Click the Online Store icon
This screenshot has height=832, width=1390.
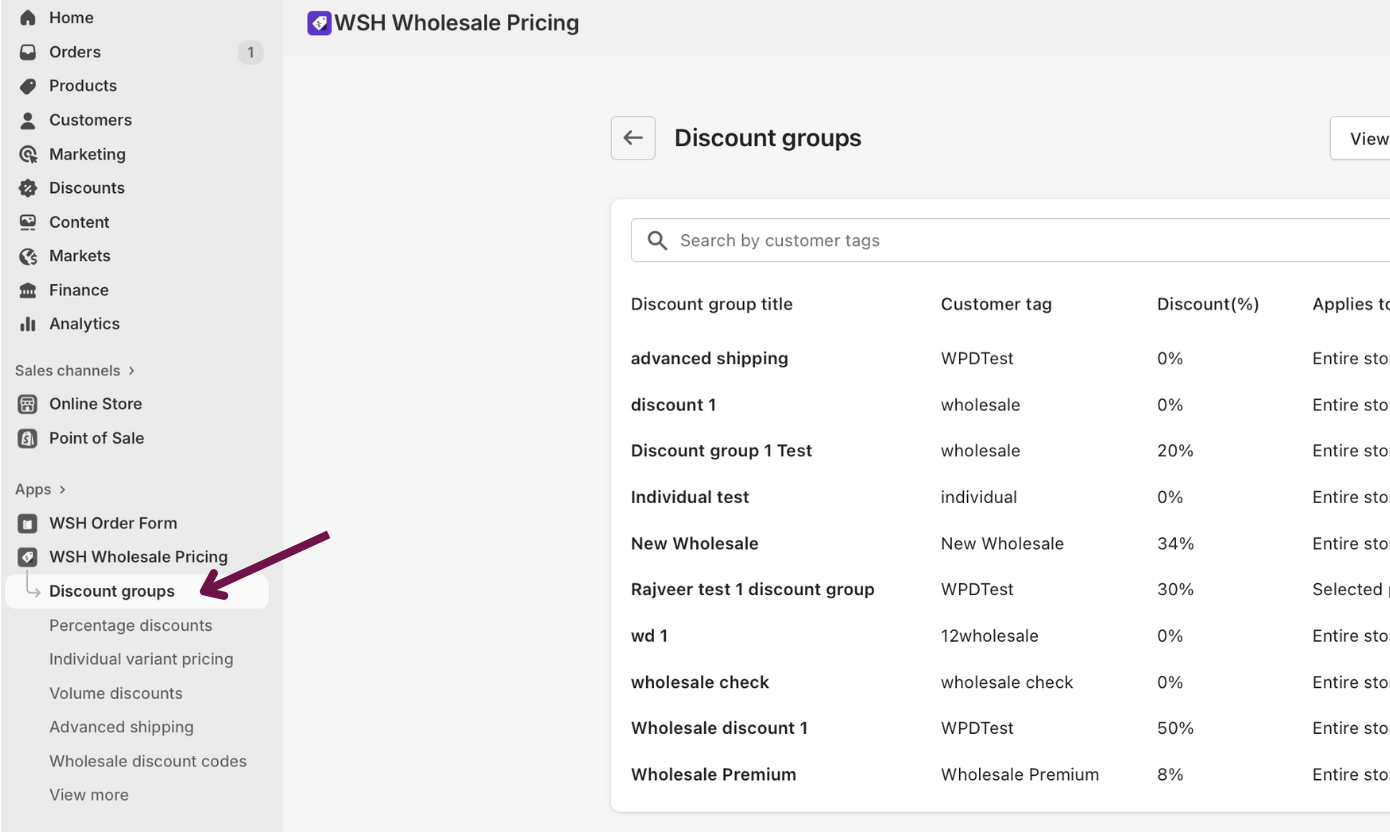click(28, 404)
